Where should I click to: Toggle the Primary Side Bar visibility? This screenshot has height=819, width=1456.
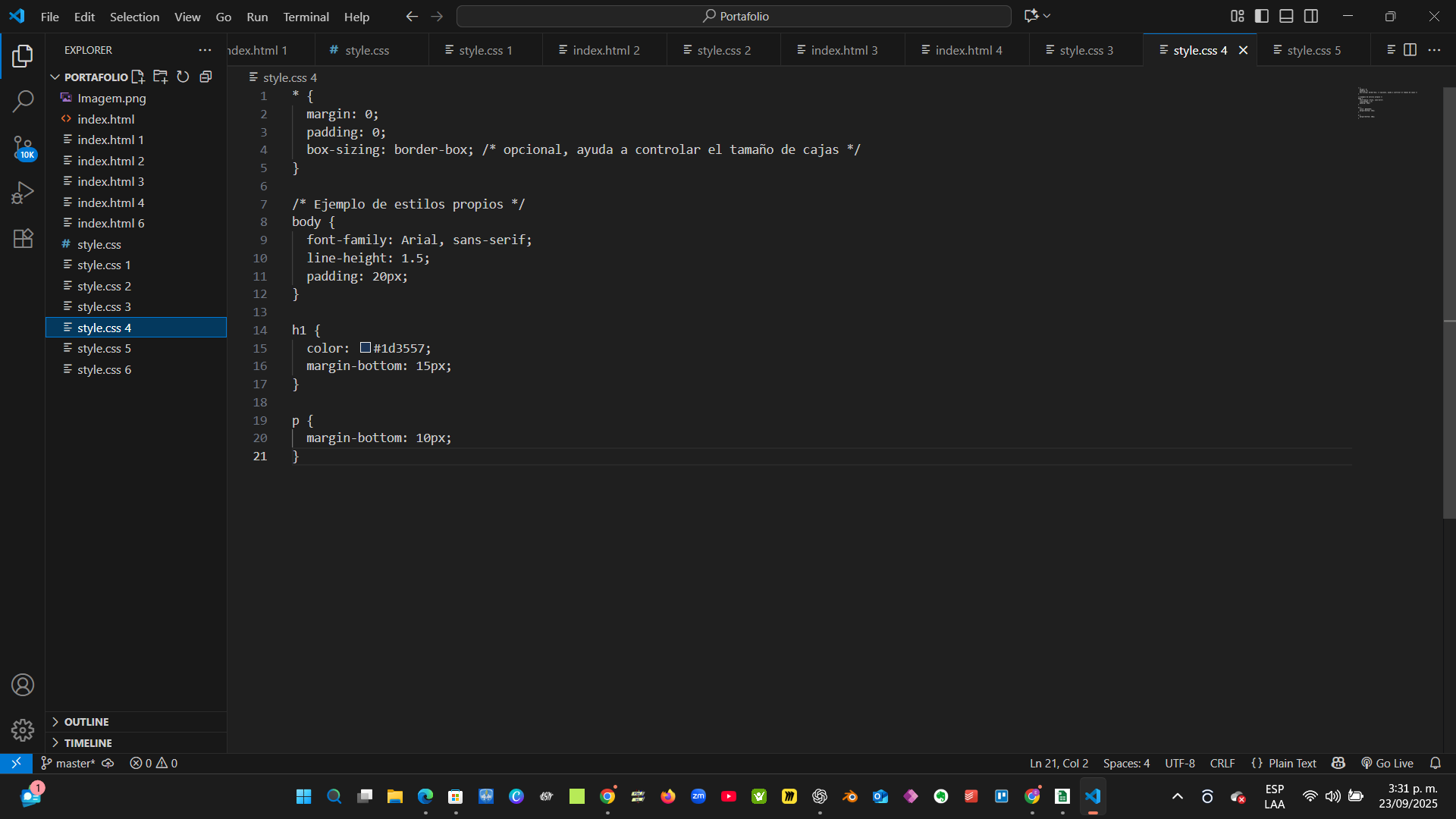click(x=1262, y=16)
